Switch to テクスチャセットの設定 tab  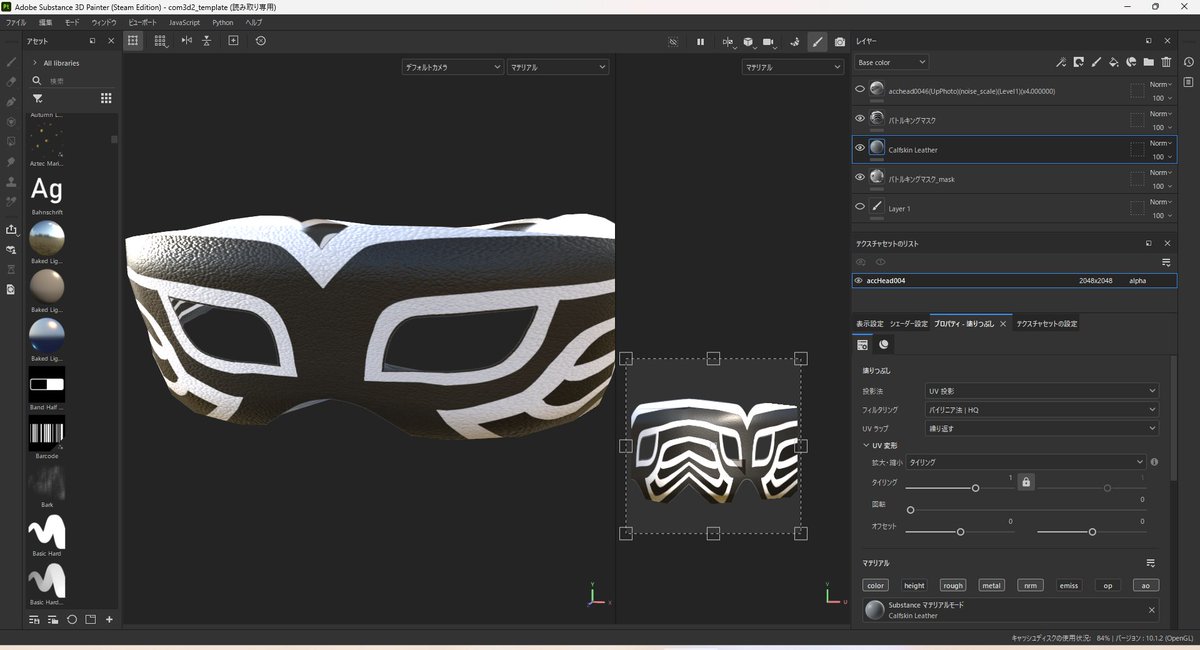coord(1046,324)
